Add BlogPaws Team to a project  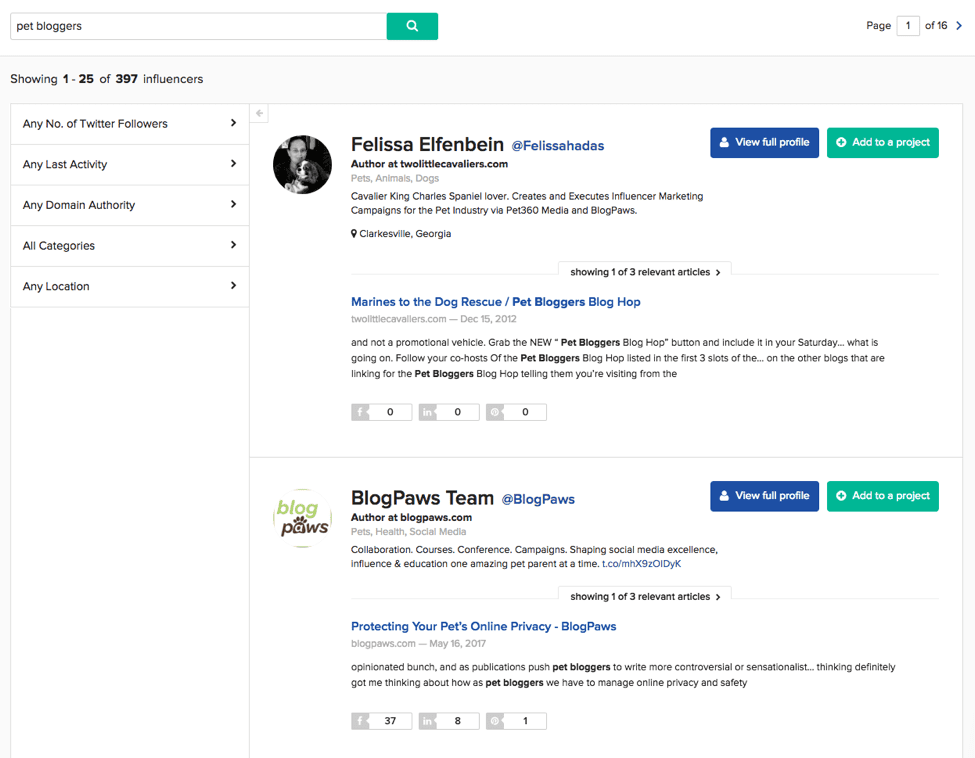[882, 496]
